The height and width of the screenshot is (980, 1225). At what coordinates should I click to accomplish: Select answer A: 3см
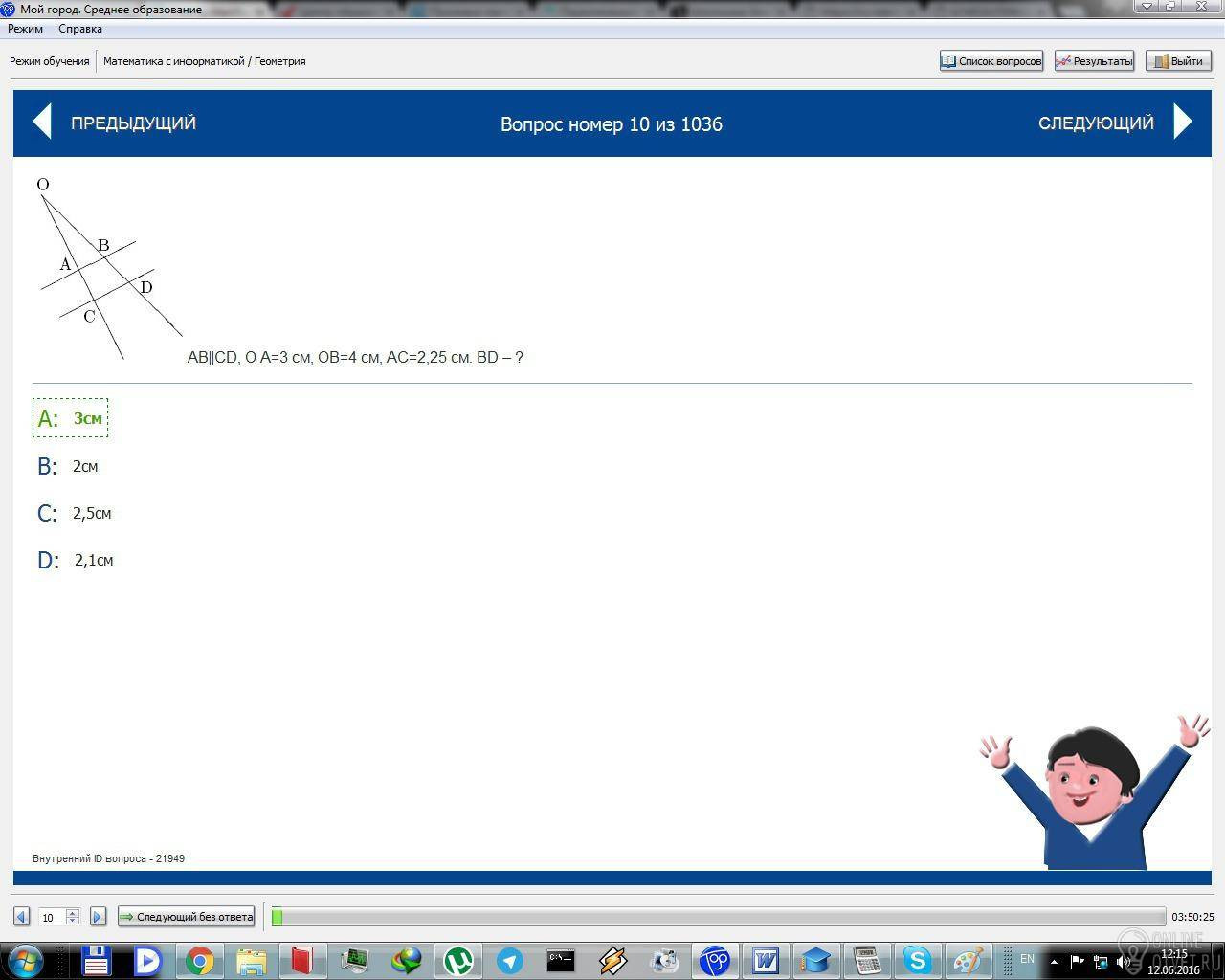pyautogui.click(x=87, y=418)
